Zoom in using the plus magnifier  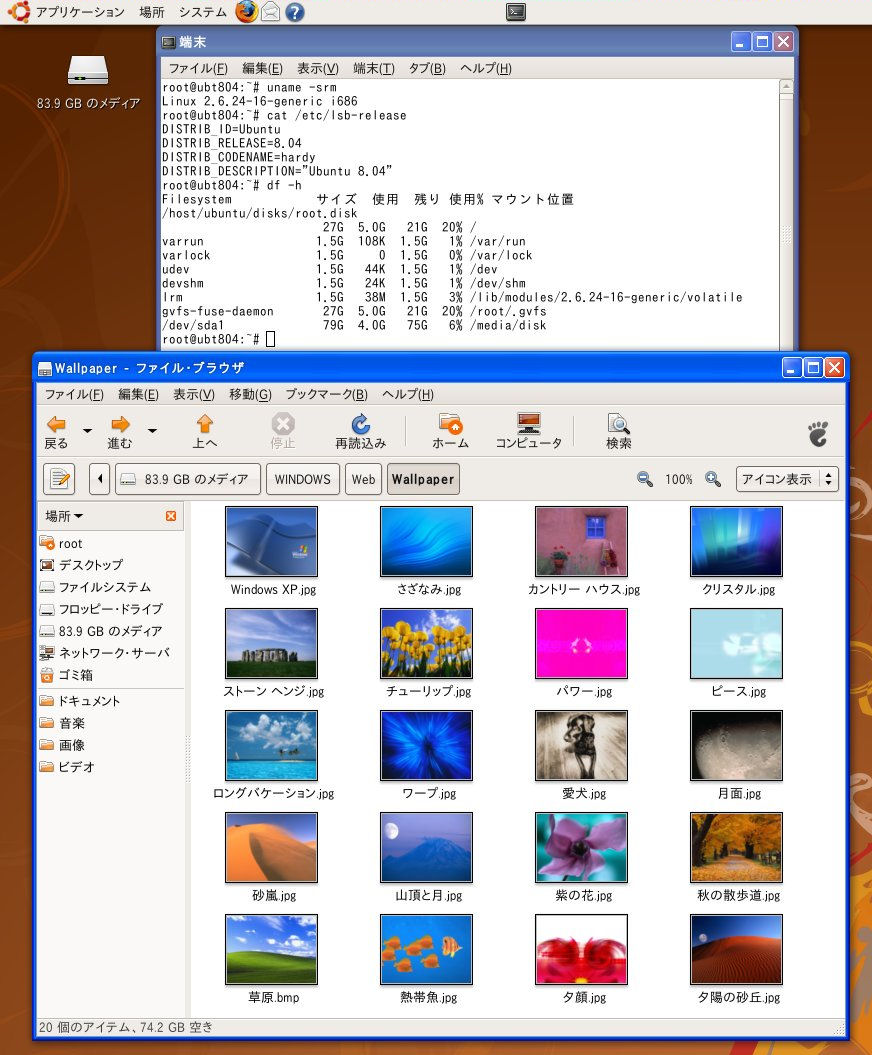(x=713, y=479)
